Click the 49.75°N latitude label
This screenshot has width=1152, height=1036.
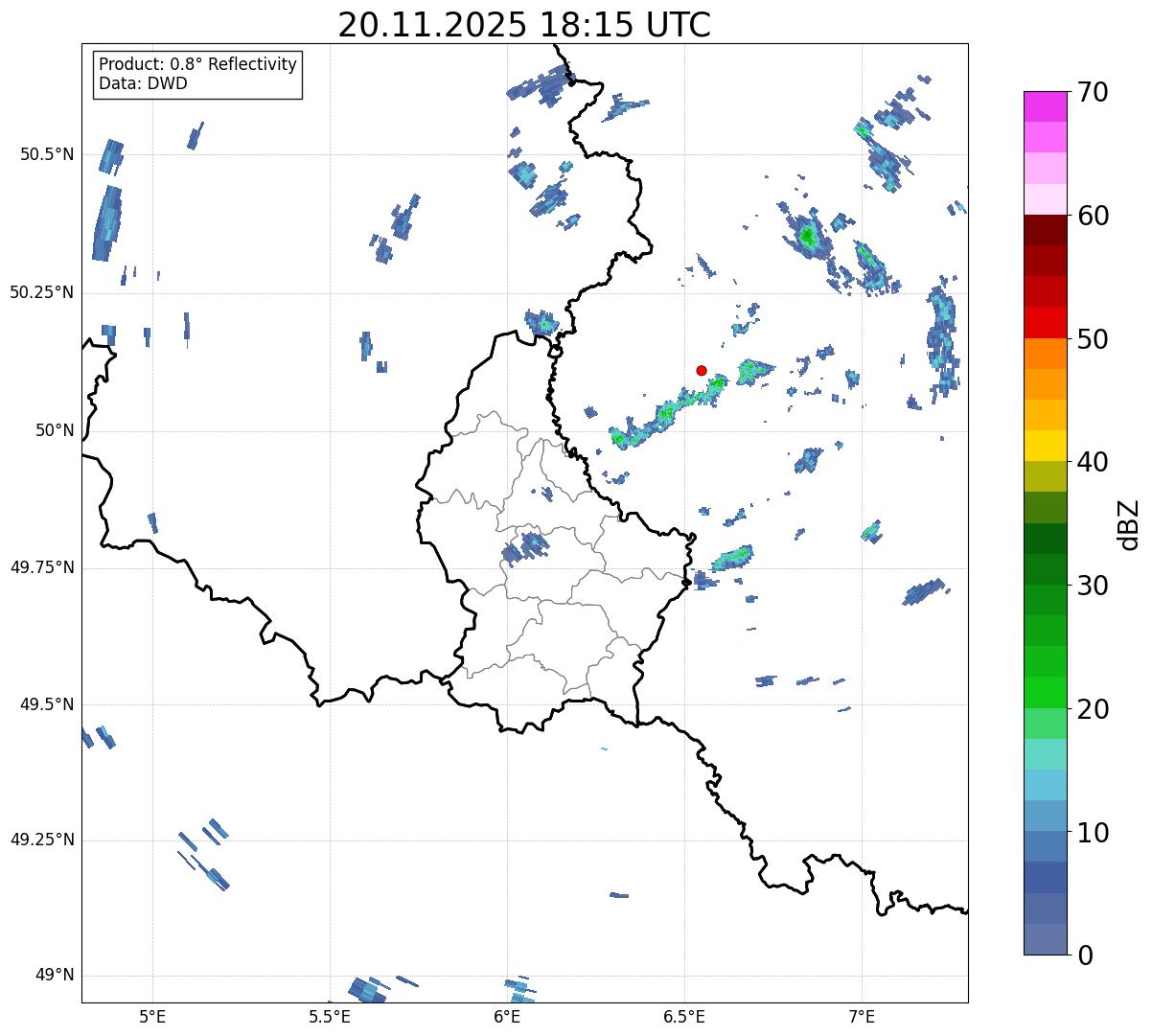pos(42,567)
